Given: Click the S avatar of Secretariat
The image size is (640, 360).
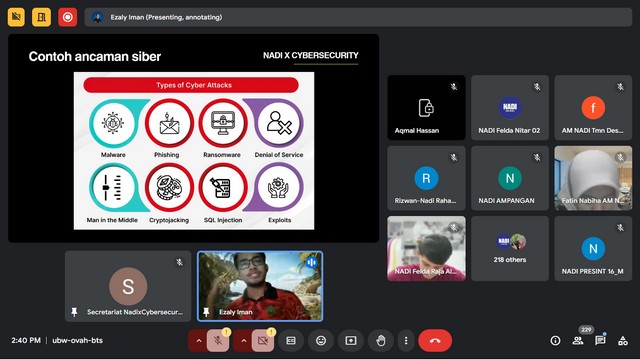Looking at the screenshot, I should [x=128, y=286].
